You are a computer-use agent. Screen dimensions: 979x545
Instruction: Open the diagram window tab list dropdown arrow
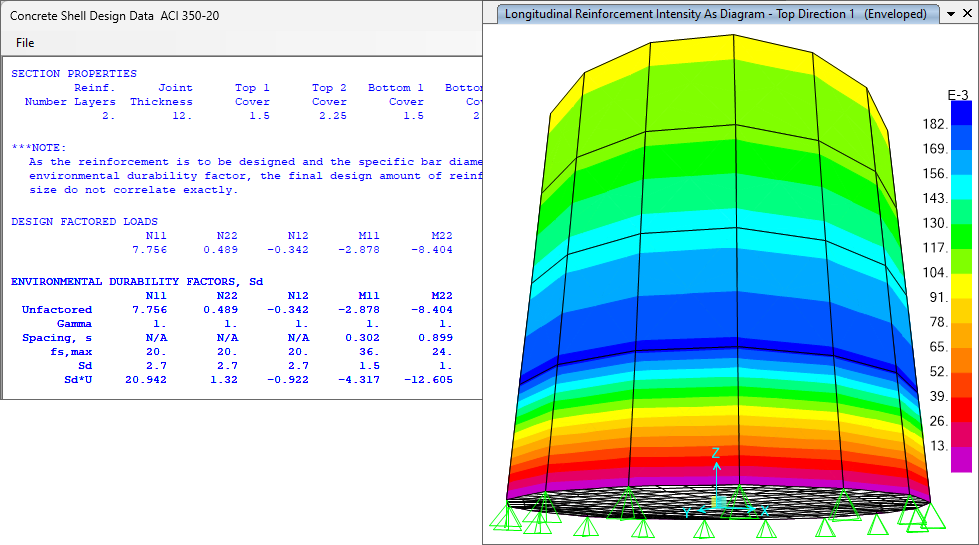pos(949,15)
